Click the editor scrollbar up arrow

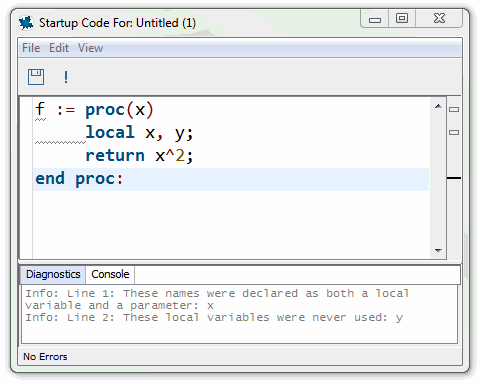(x=438, y=106)
